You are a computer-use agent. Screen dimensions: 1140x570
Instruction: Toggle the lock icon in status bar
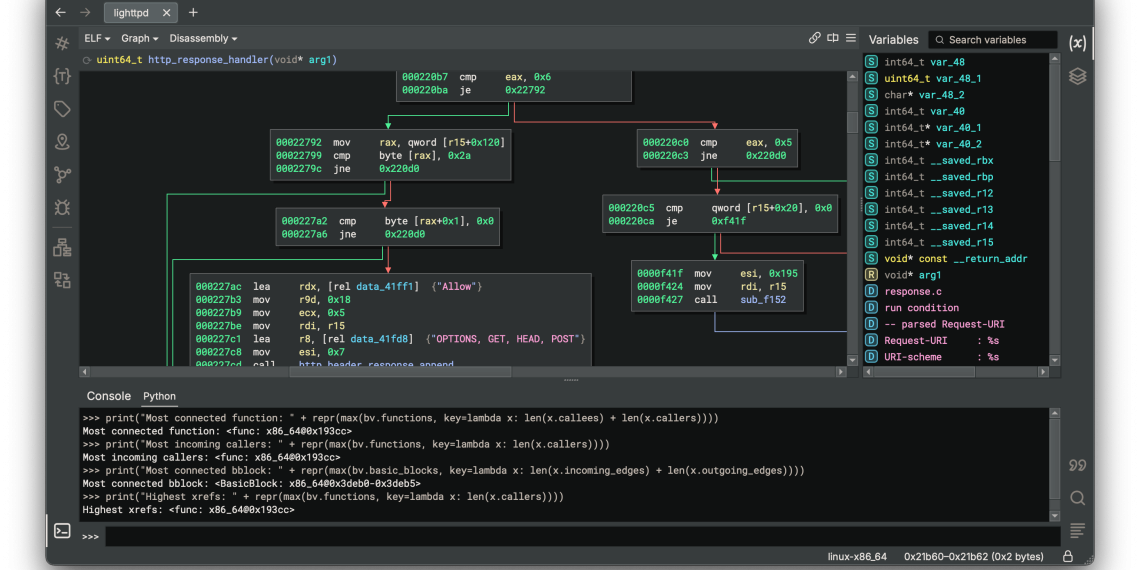coord(1068,557)
